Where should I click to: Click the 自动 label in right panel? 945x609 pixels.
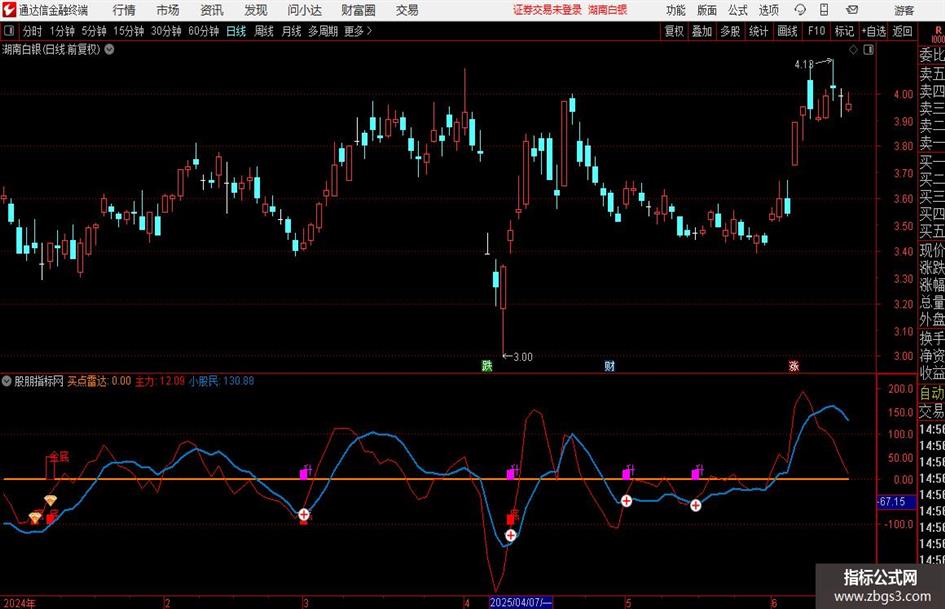click(932, 393)
